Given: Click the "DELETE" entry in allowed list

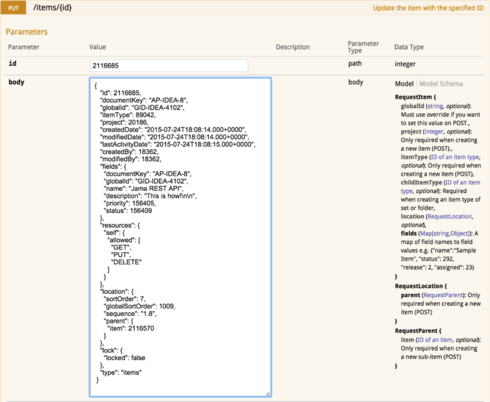Looking at the screenshot, I should click(x=126, y=262).
